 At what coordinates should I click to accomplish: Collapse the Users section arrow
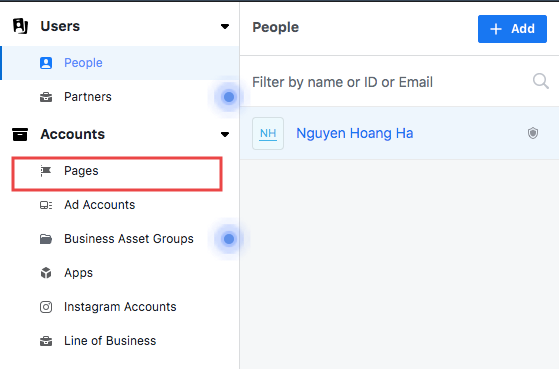225,26
